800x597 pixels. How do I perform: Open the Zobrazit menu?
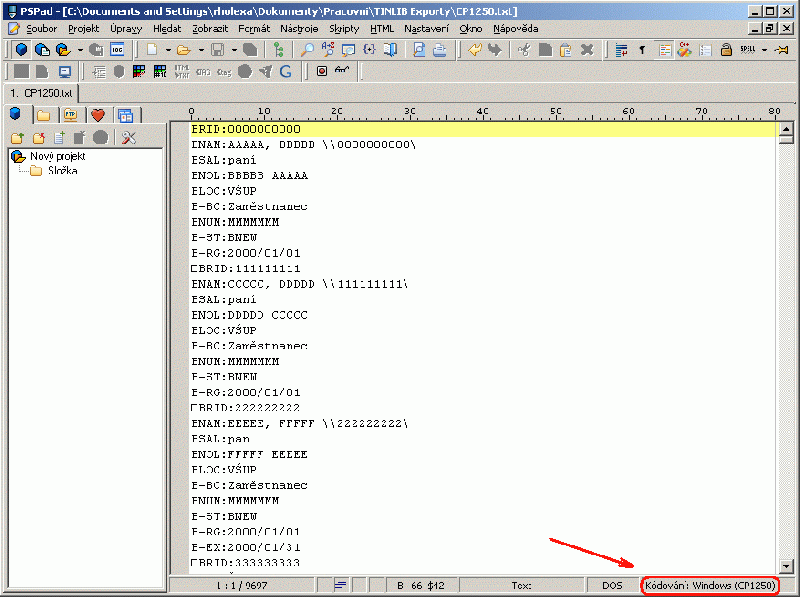coord(210,29)
